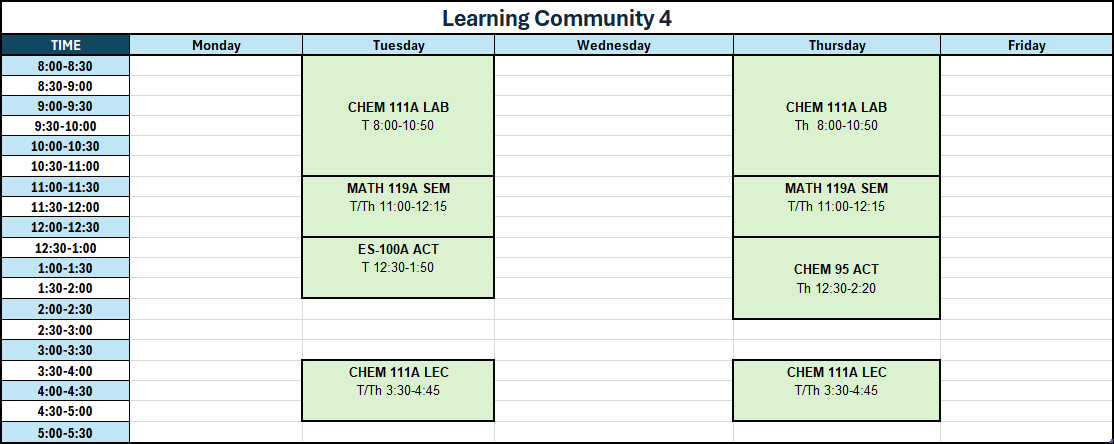Select the Friday column header

click(x=1027, y=45)
